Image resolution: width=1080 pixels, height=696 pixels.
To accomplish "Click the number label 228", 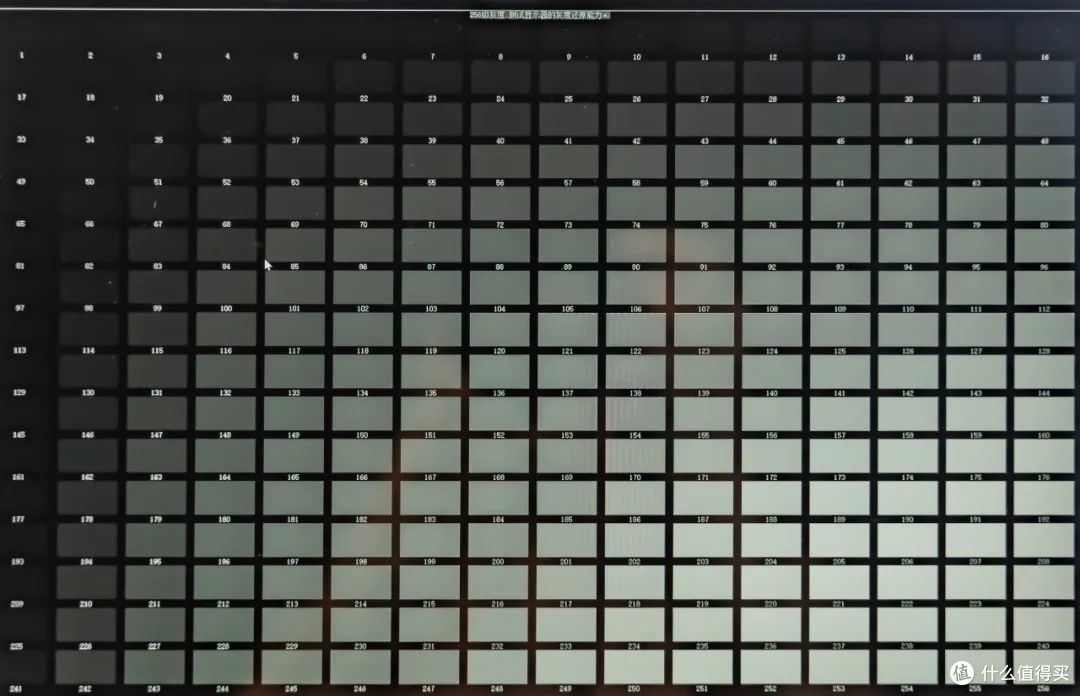I will 223,646.
